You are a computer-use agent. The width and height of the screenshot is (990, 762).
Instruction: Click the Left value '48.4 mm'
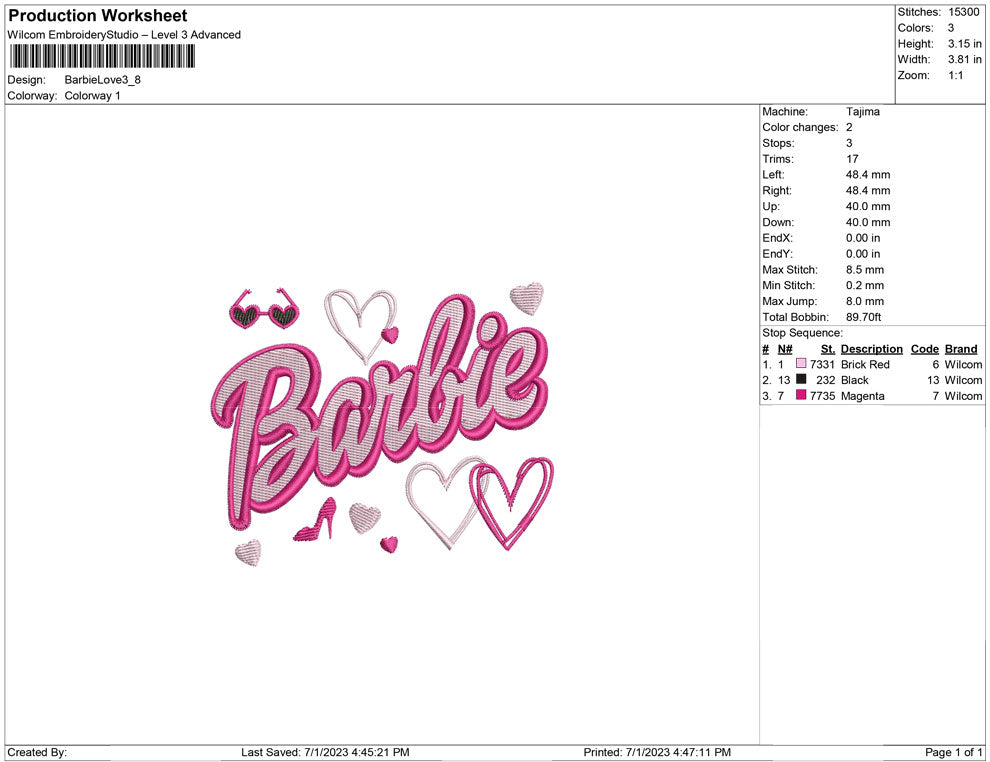868,175
